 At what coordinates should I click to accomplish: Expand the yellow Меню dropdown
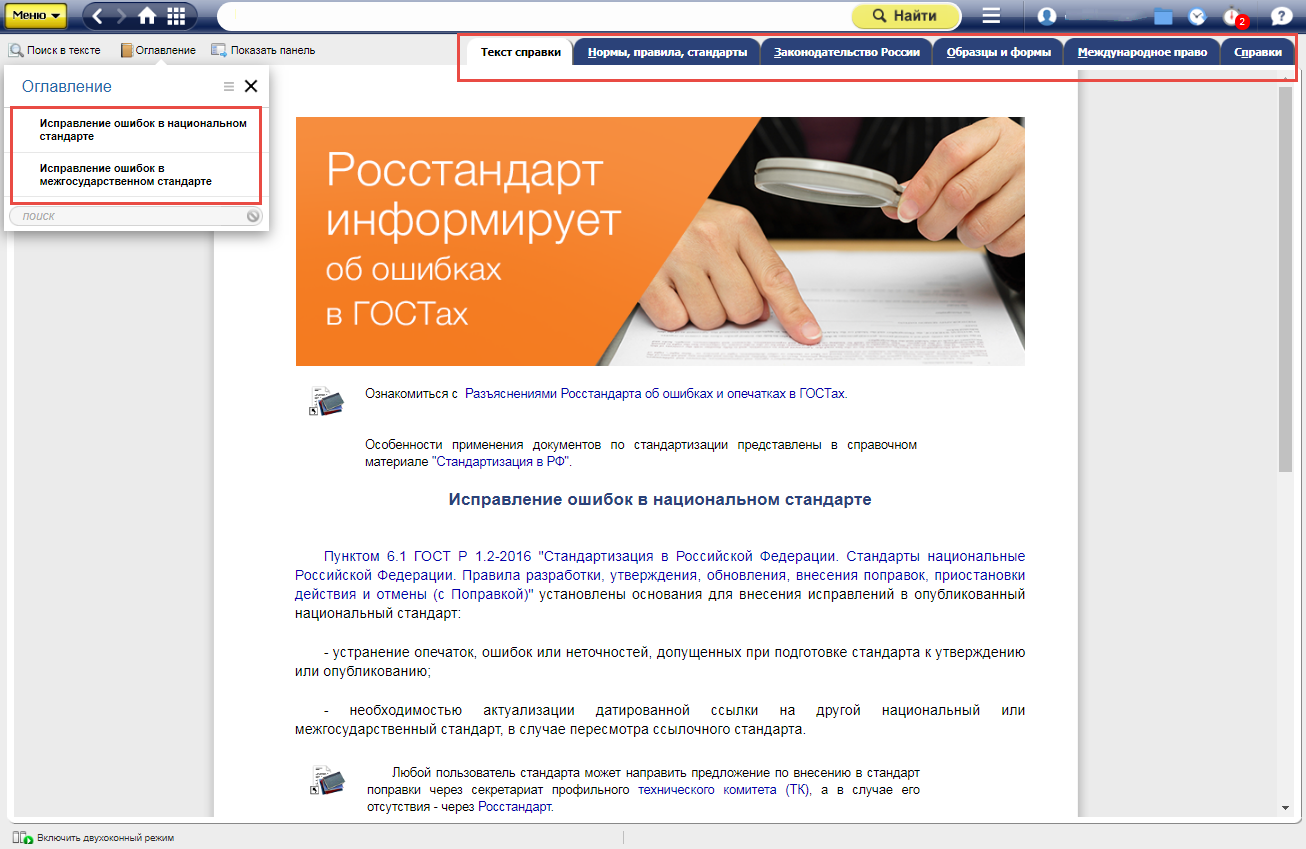click(x=36, y=16)
